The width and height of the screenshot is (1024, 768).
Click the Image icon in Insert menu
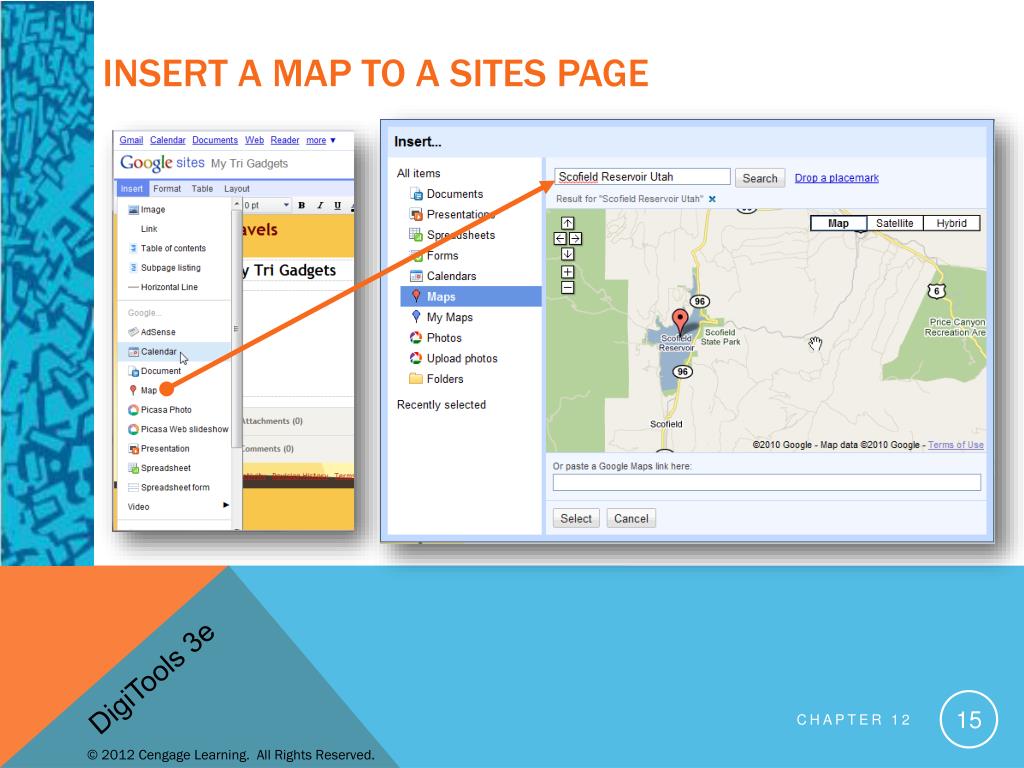[133, 210]
